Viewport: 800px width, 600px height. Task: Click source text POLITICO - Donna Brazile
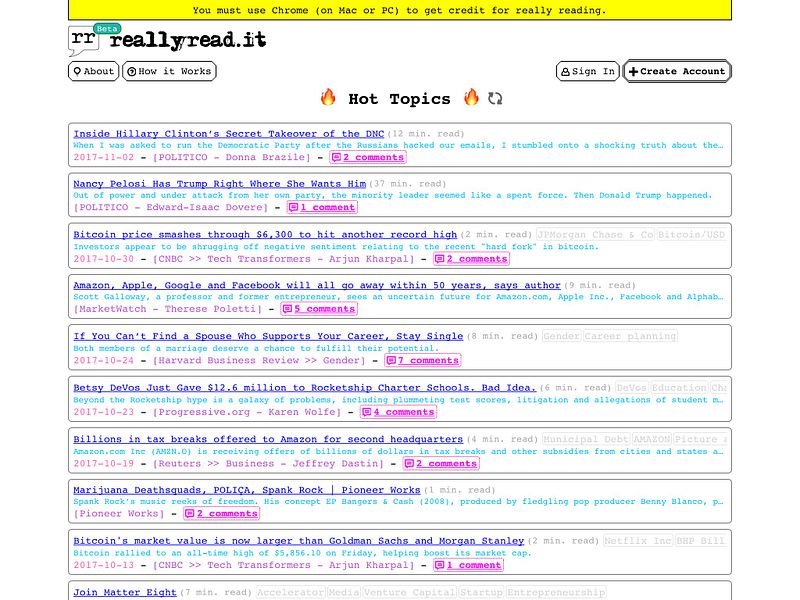[232, 157]
